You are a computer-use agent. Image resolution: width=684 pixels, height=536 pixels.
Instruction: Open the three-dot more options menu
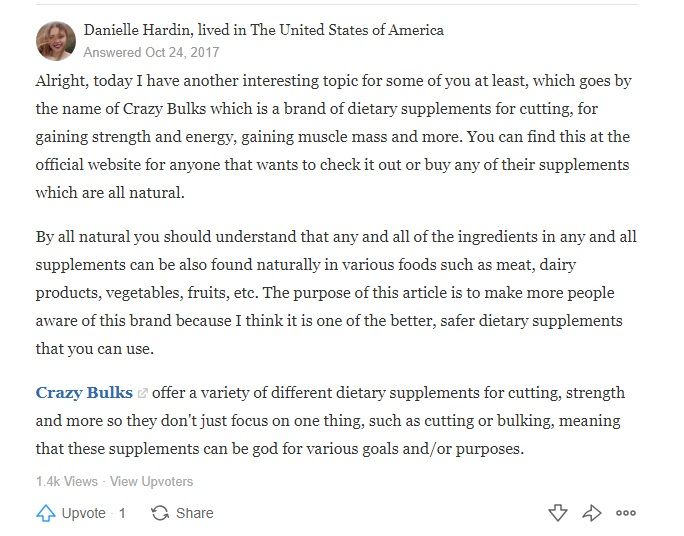(626, 513)
